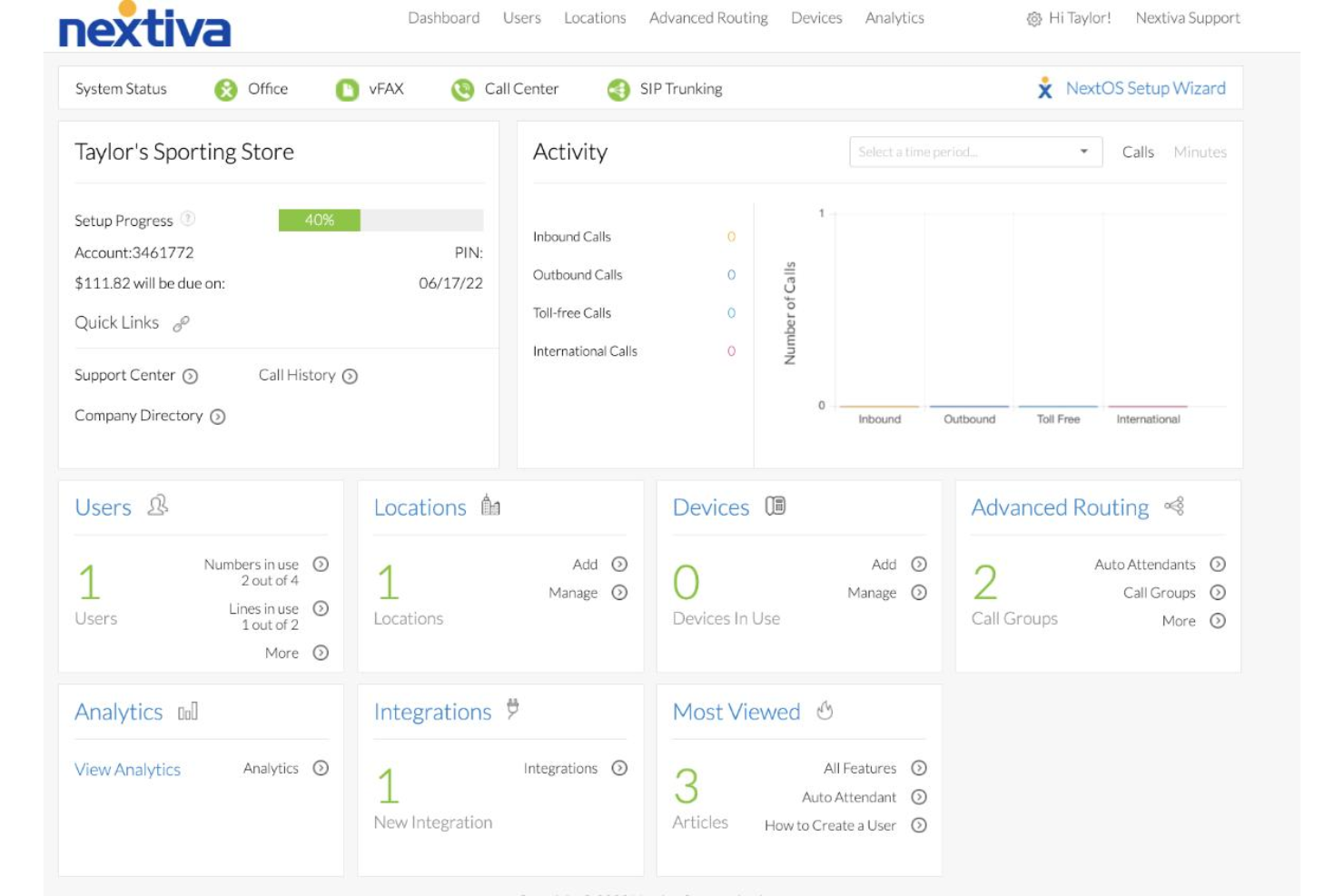1344x896 pixels.
Task: Click arrow beside Company Directory
Action: click(218, 417)
